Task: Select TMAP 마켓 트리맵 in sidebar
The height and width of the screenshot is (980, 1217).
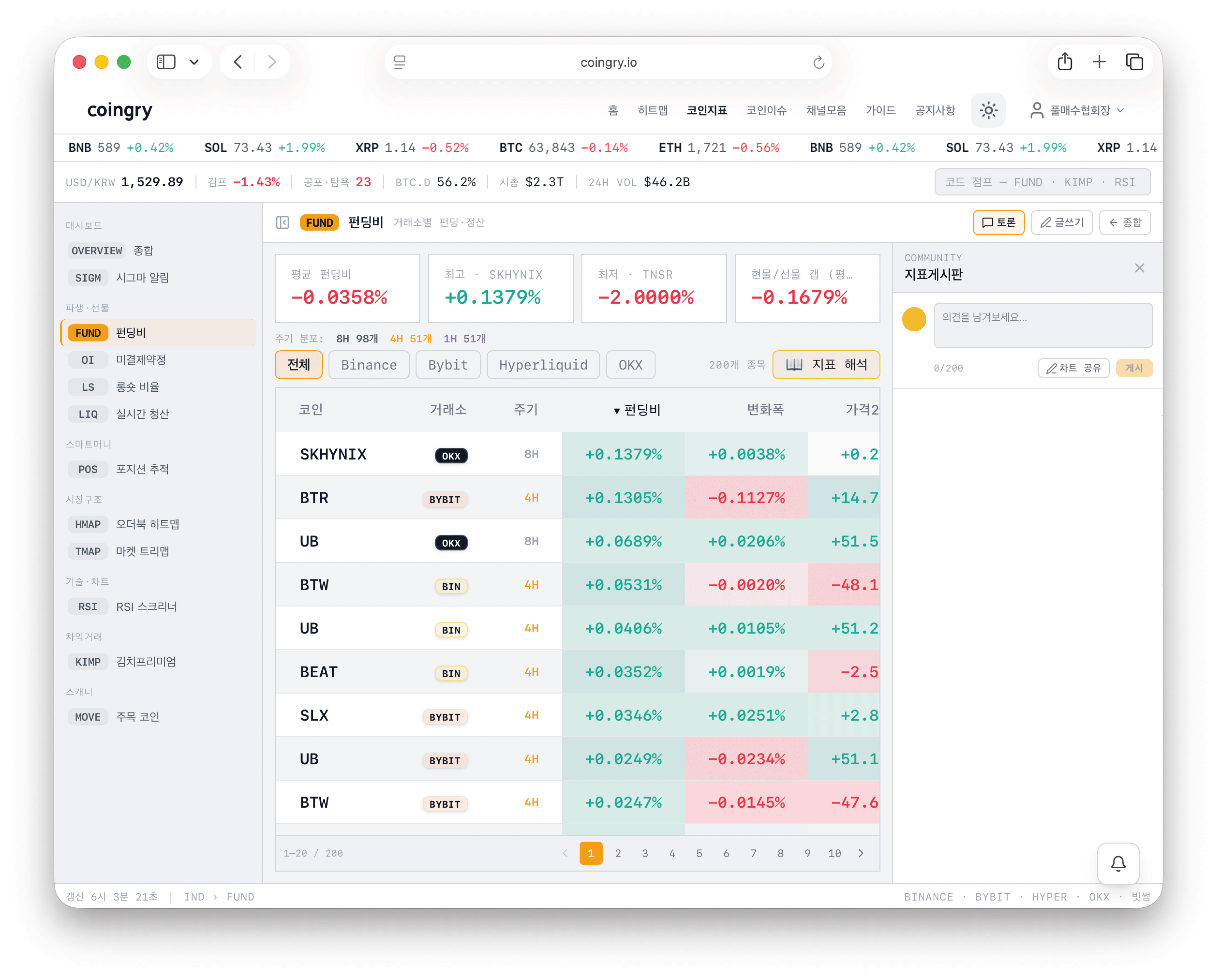Action: [158, 551]
